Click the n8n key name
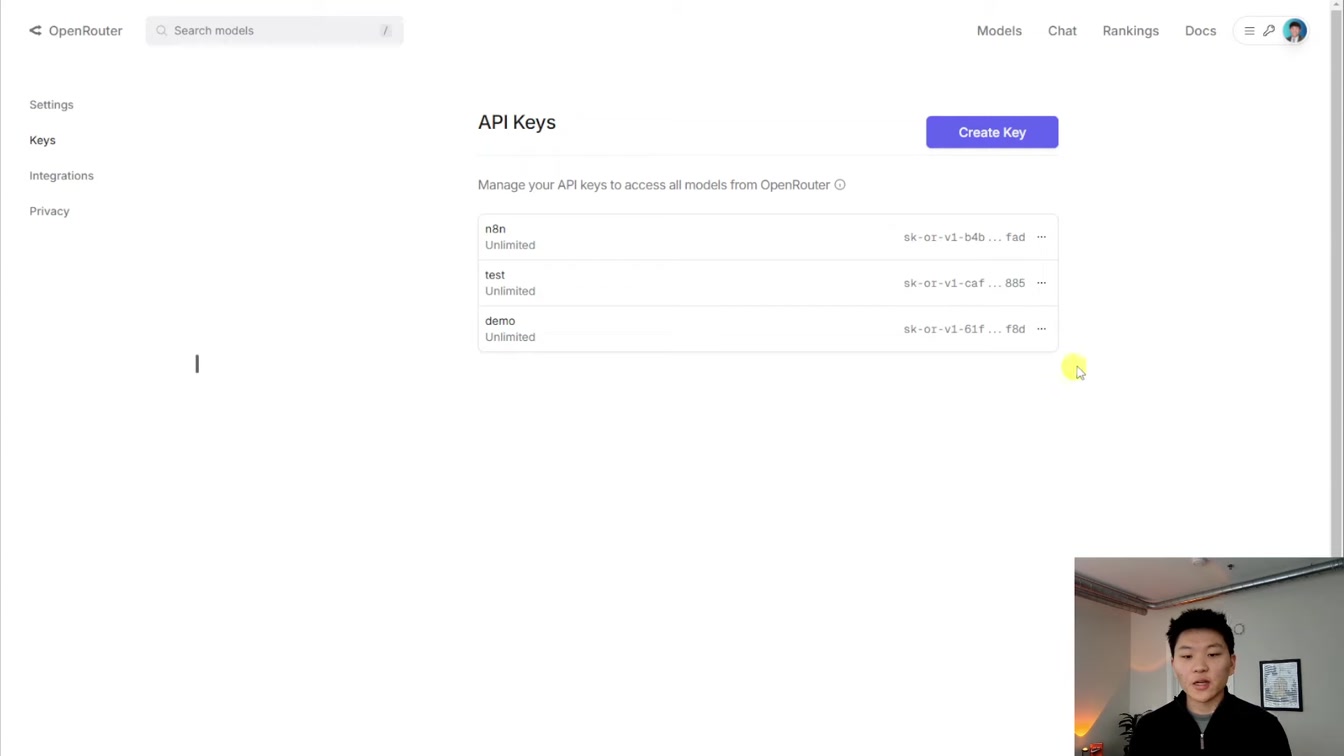Screen dimensions: 1344x756 (495, 229)
